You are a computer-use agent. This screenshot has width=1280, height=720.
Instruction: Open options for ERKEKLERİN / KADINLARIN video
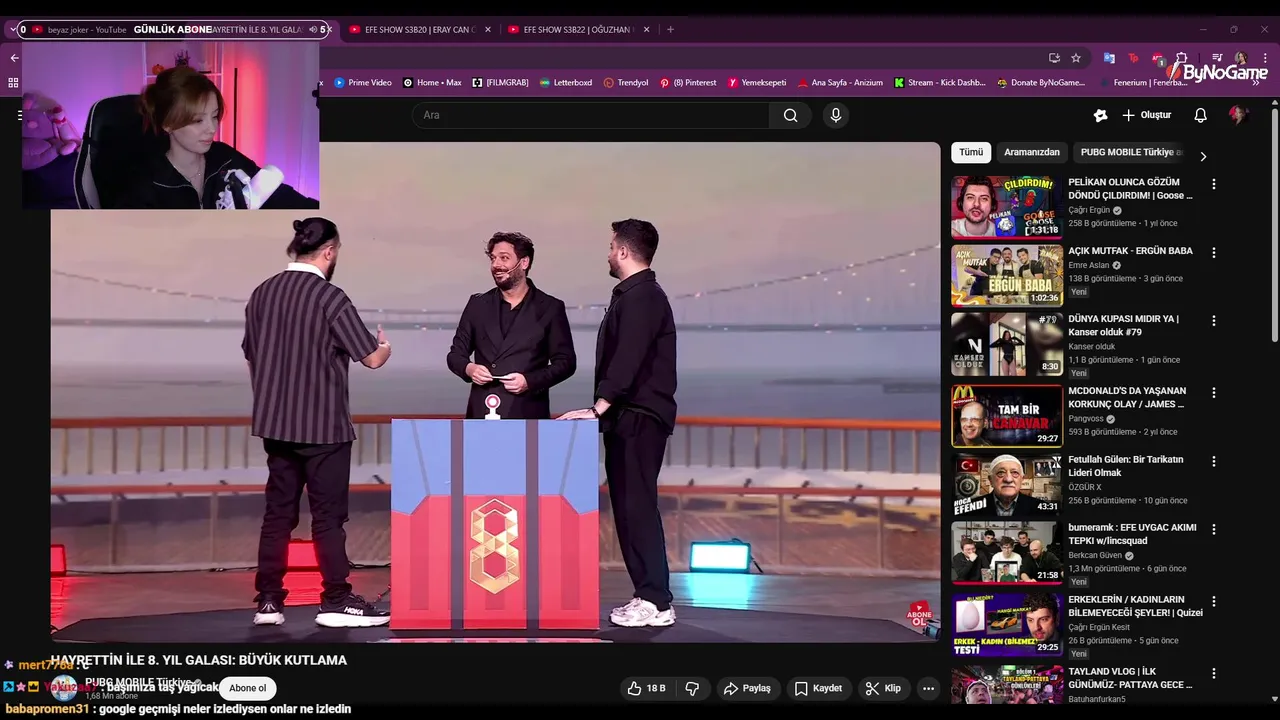click(1214, 601)
